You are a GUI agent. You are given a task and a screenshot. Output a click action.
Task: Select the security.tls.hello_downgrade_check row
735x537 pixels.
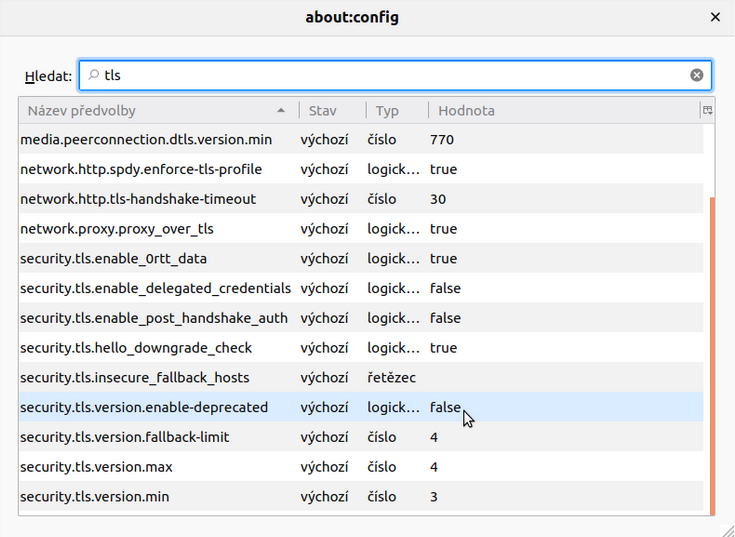tap(136, 348)
